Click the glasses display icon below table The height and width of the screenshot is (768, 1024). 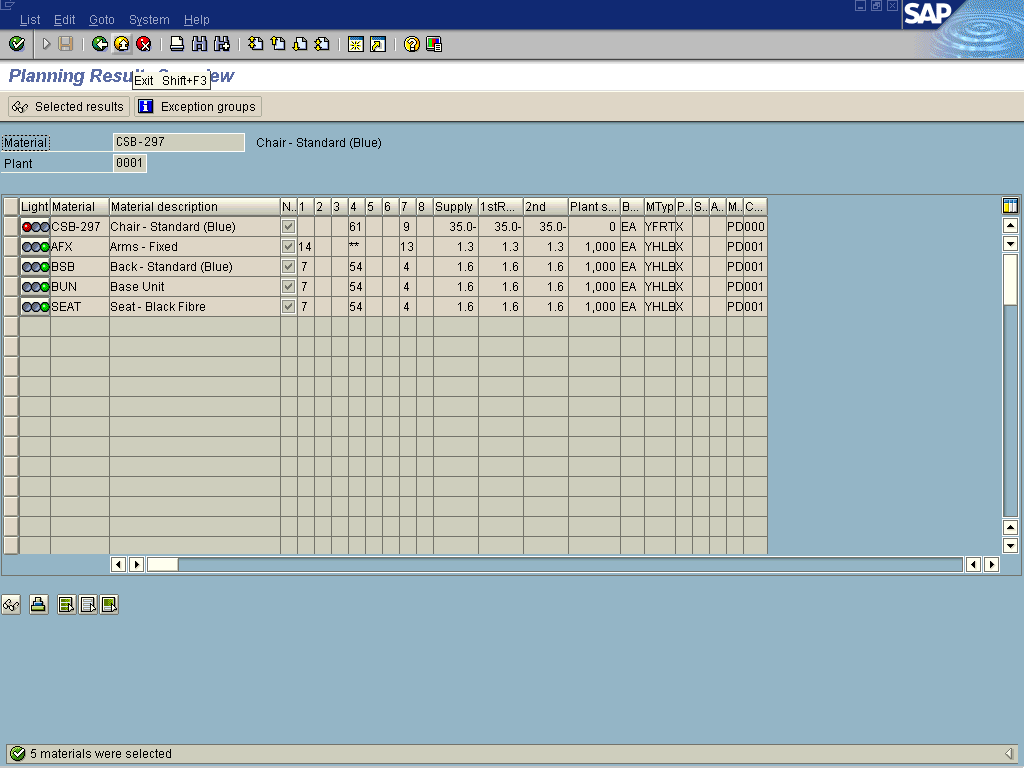(11, 605)
